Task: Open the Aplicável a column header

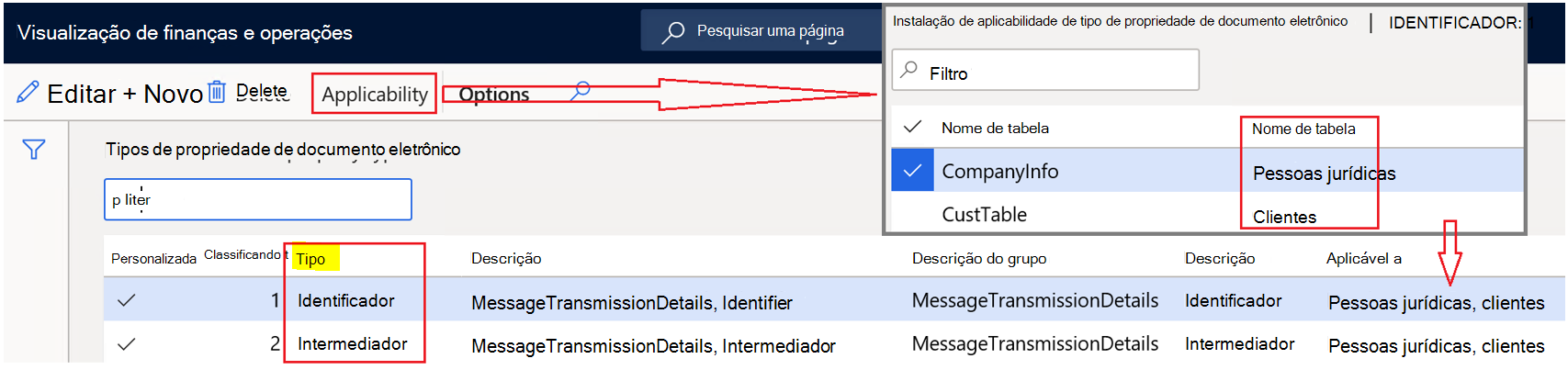Action: (x=1363, y=259)
